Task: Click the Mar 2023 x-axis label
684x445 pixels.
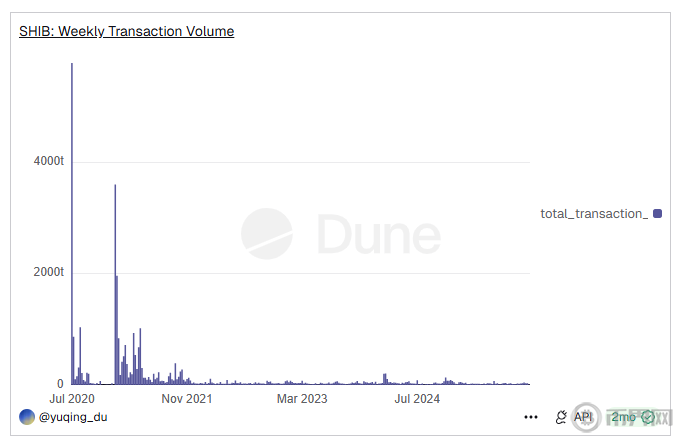Action: [301, 399]
